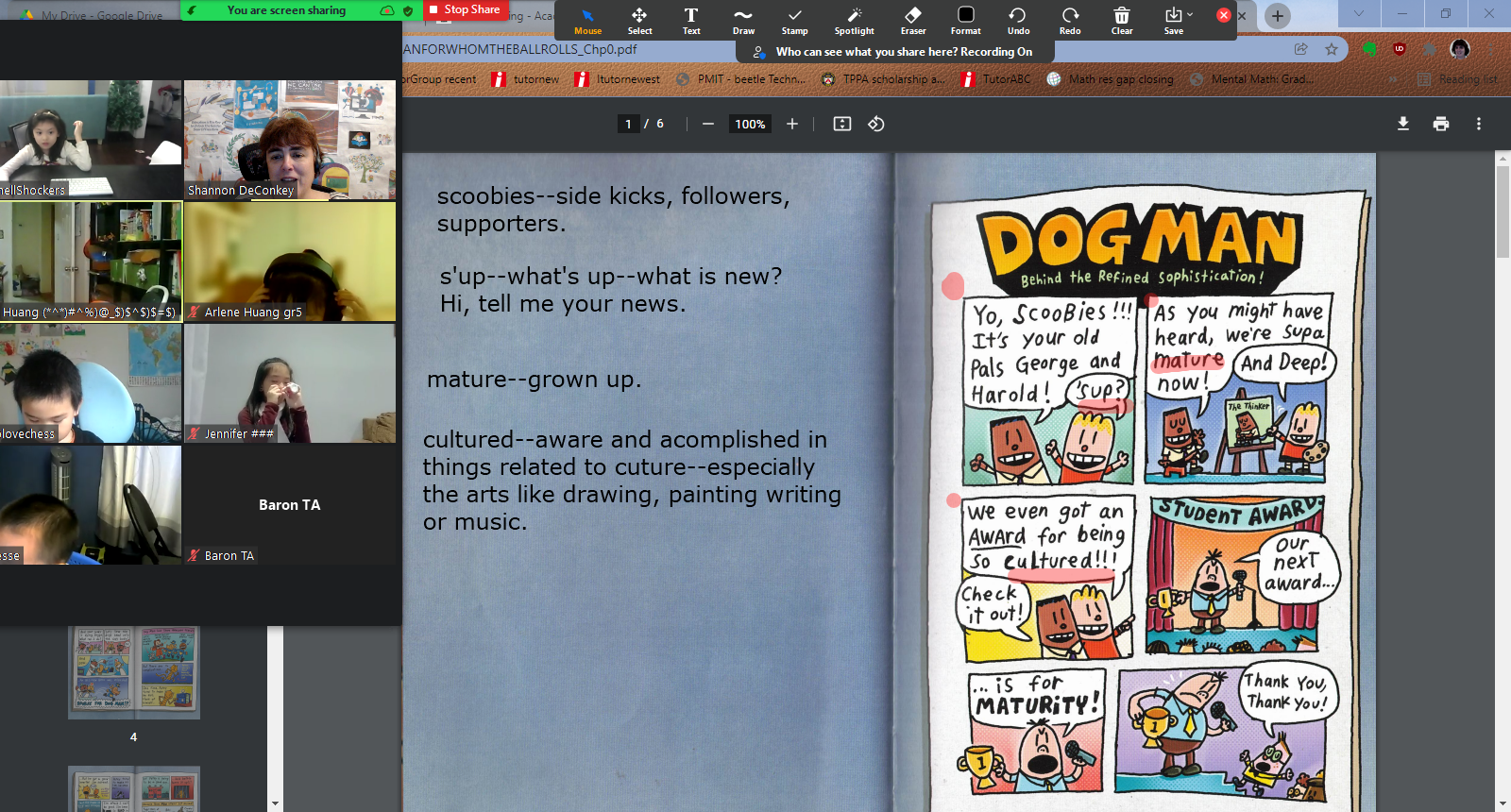The height and width of the screenshot is (812, 1511).
Task: Activate the Text annotation tool
Action: click(x=691, y=21)
